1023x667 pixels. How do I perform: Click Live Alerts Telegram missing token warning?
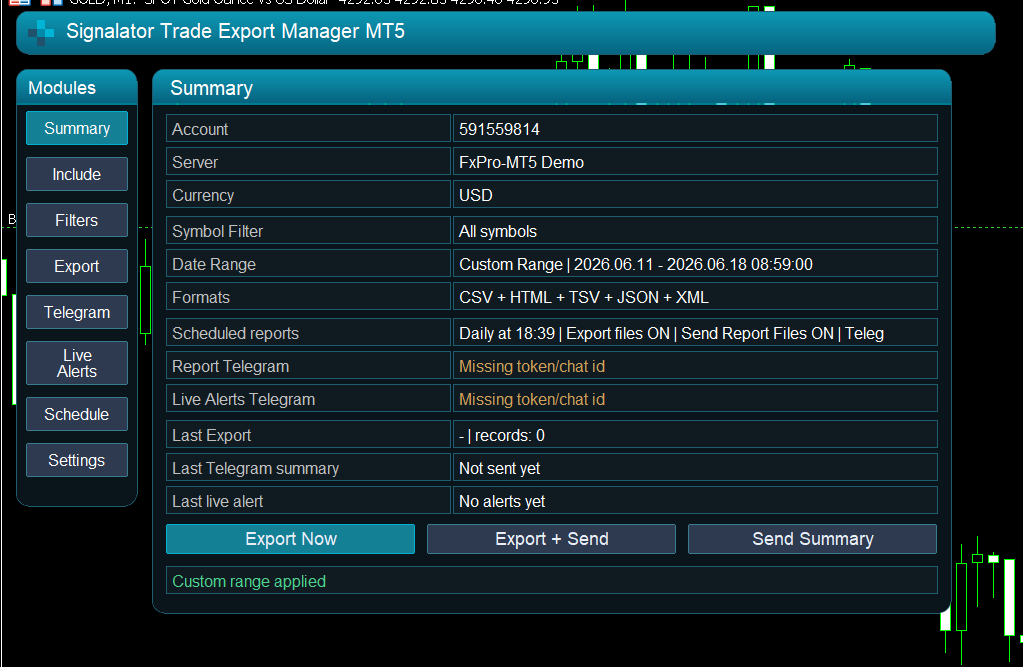695,399
